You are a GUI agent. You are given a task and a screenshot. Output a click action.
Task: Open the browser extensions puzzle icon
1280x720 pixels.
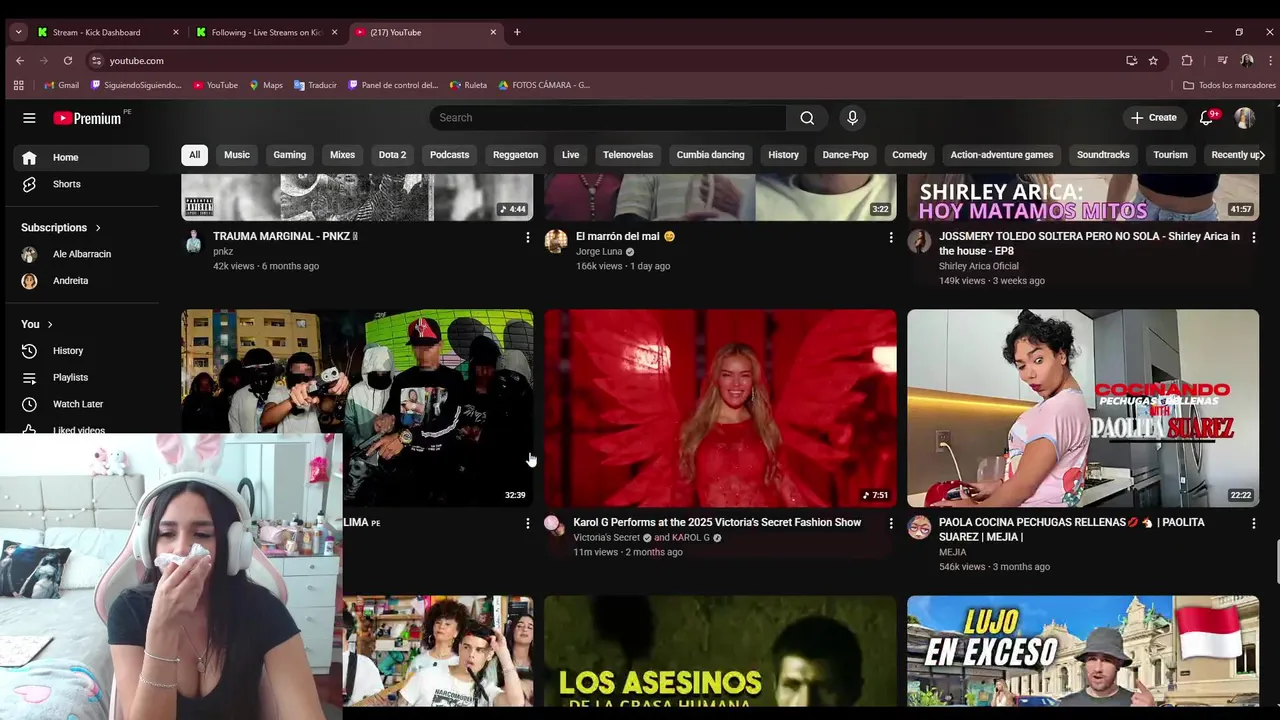click(x=1187, y=61)
